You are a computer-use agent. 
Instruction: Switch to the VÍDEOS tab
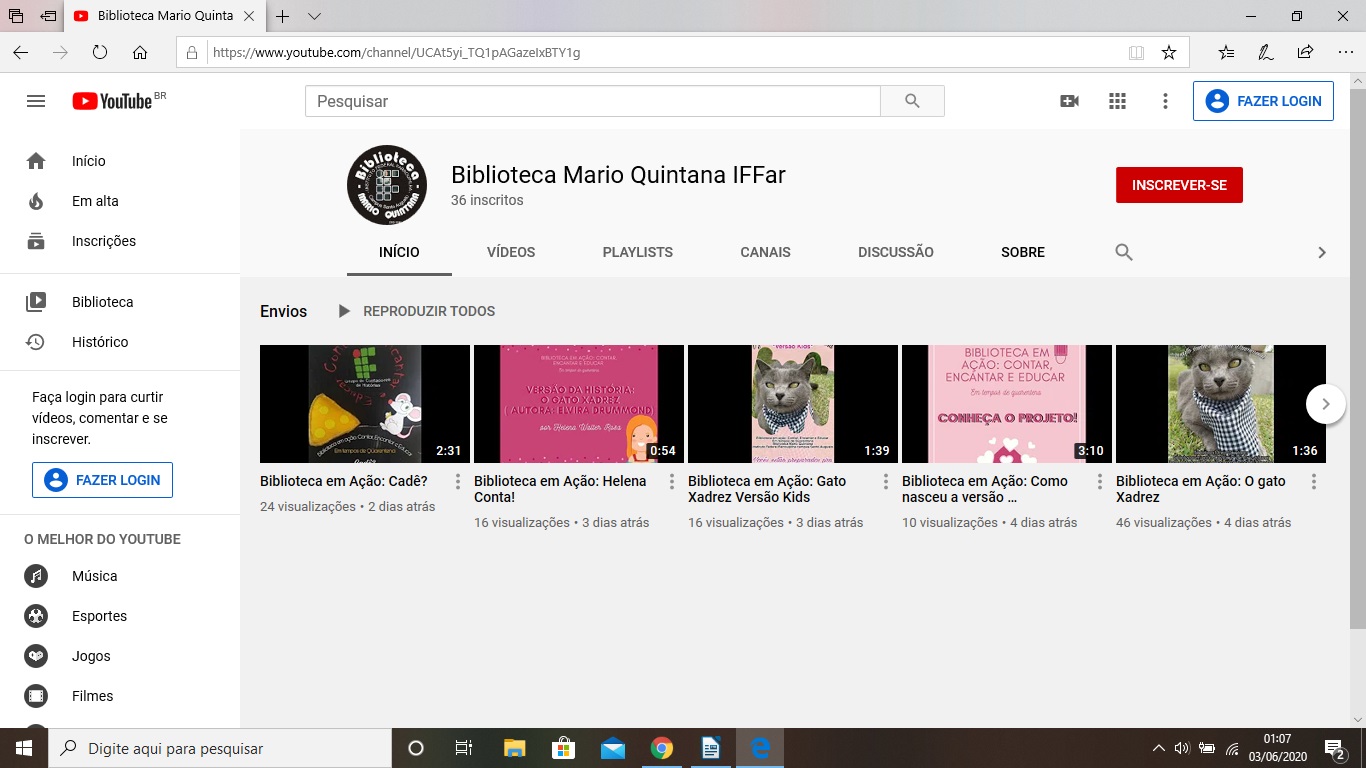(511, 252)
